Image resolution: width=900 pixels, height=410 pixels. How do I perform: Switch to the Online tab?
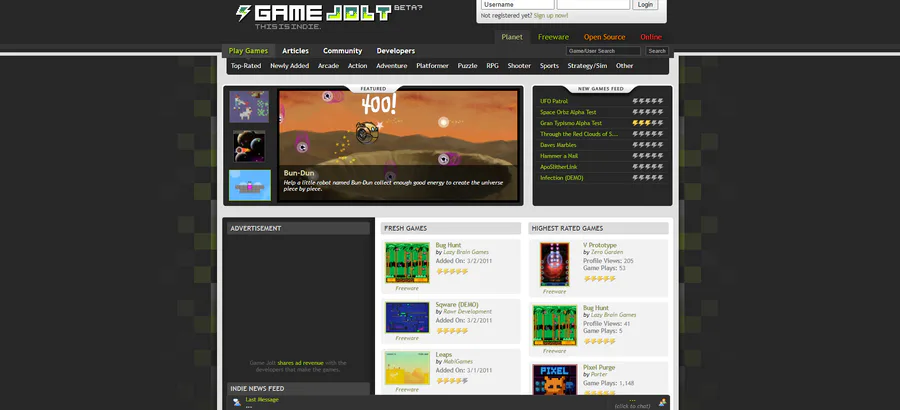coord(651,37)
